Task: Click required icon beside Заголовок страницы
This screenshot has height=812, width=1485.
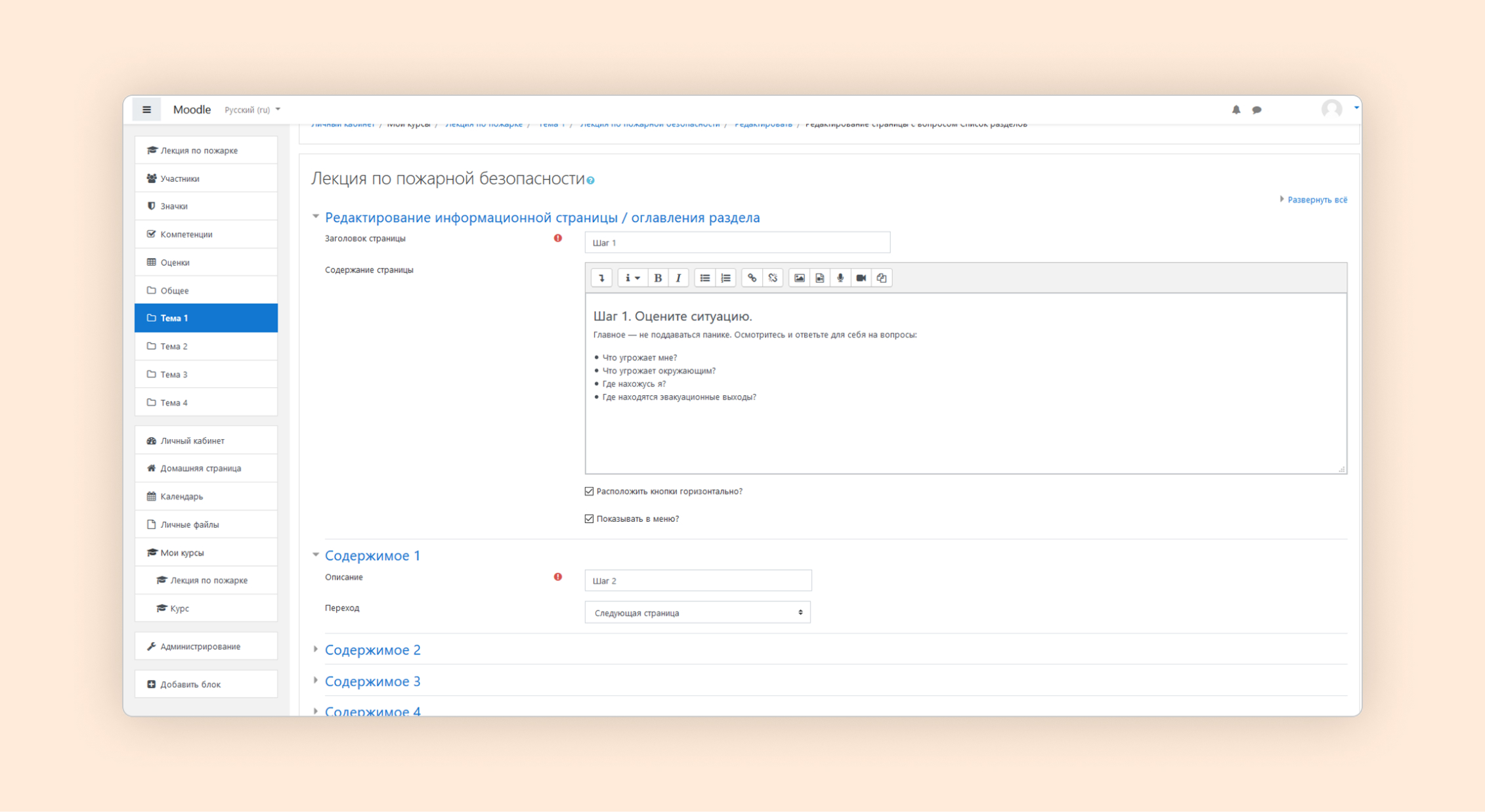Action: tap(558, 238)
